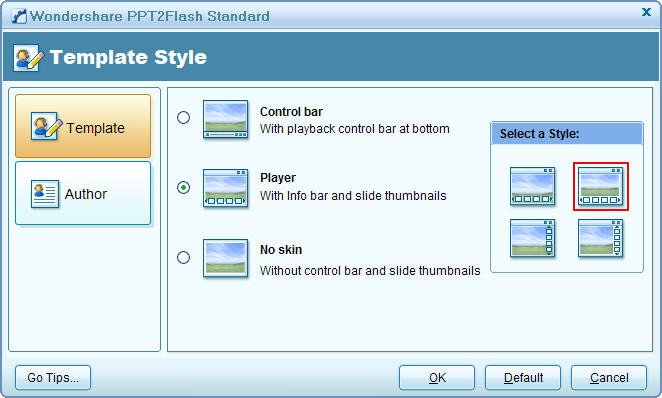This screenshot has height=398, width=662.
Task: Click the Wondershare title bar app icon
Action: 19,16
